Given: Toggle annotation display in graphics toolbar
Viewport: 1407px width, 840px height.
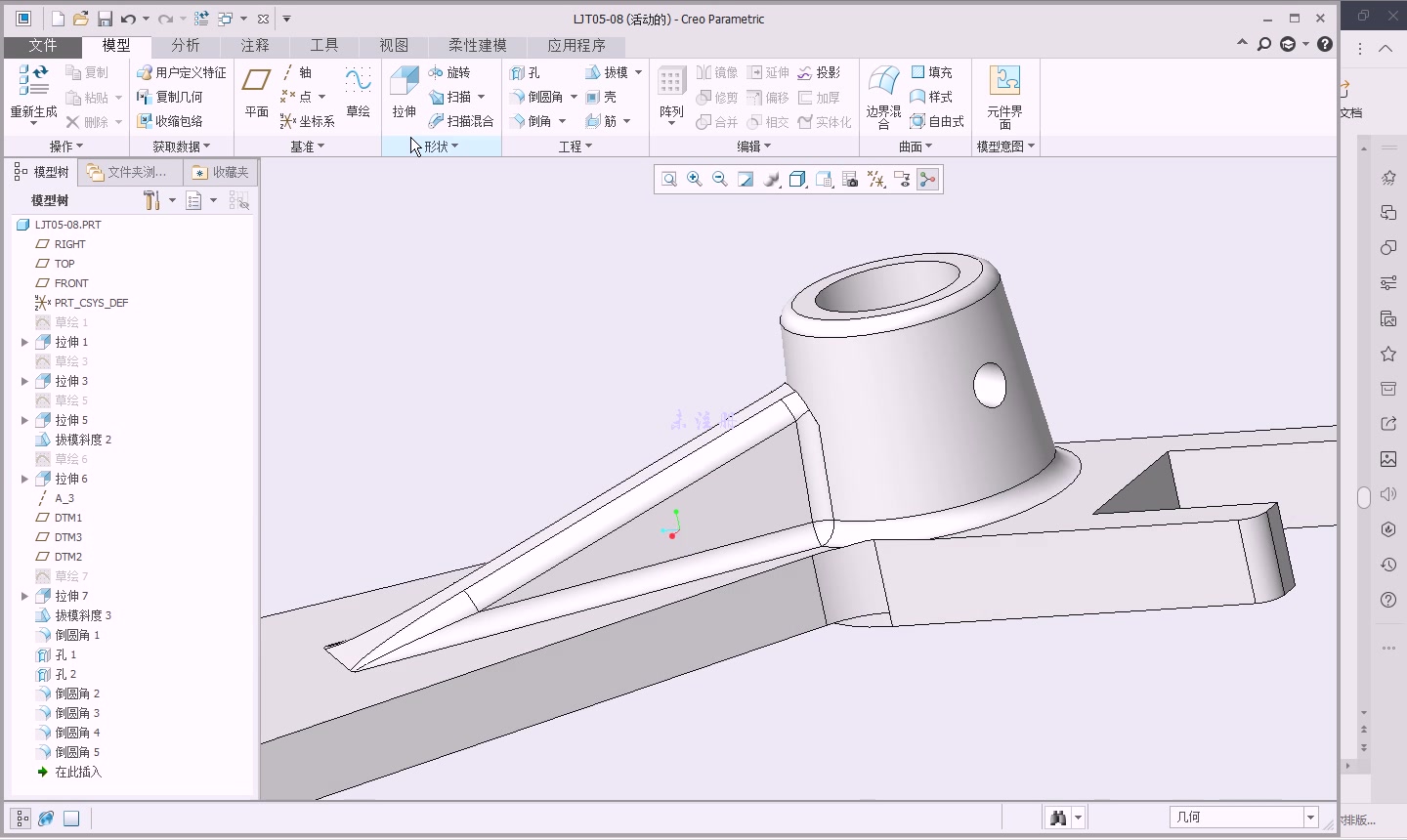Looking at the screenshot, I should pos(902,179).
